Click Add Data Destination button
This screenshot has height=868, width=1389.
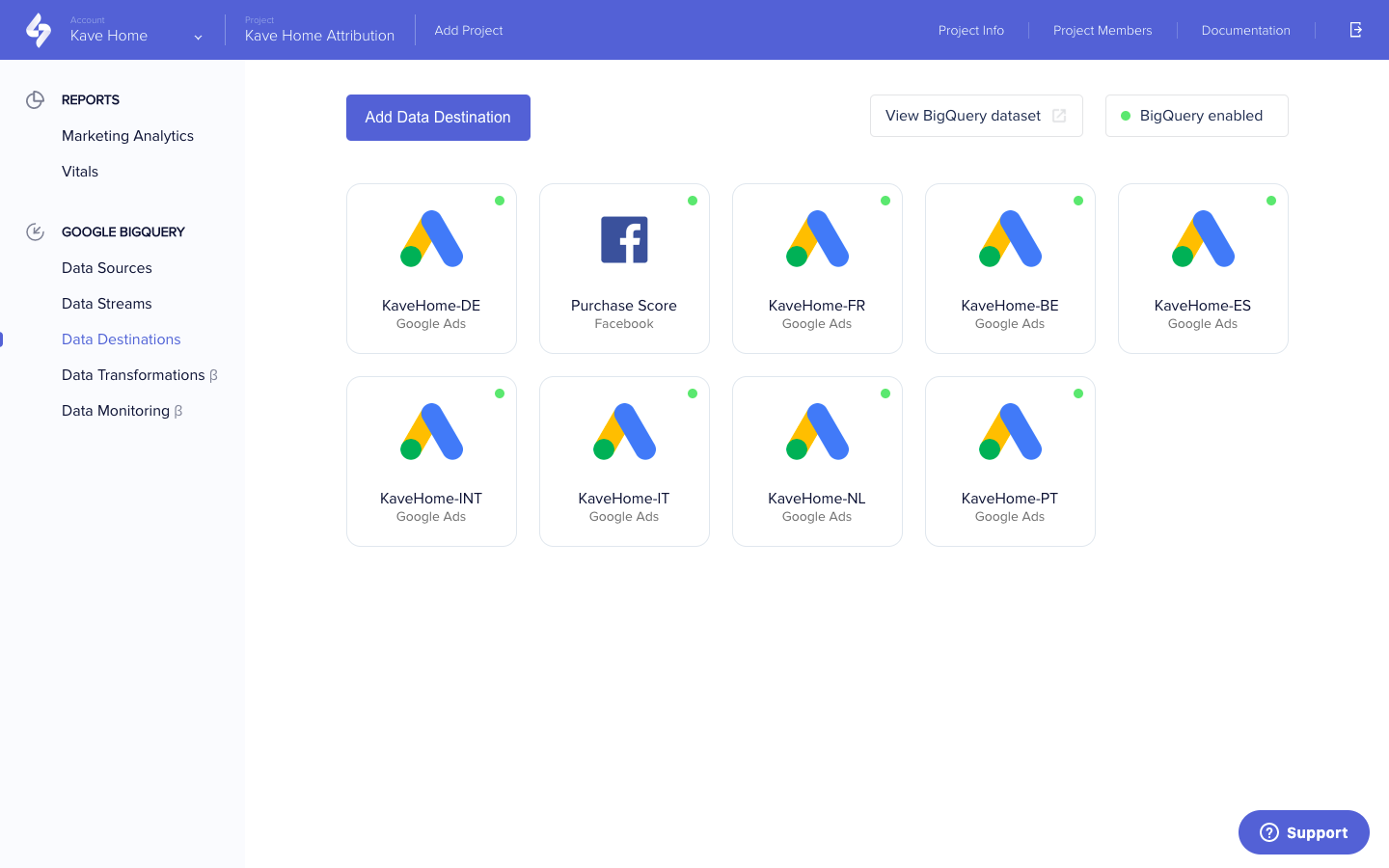[x=438, y=118]
